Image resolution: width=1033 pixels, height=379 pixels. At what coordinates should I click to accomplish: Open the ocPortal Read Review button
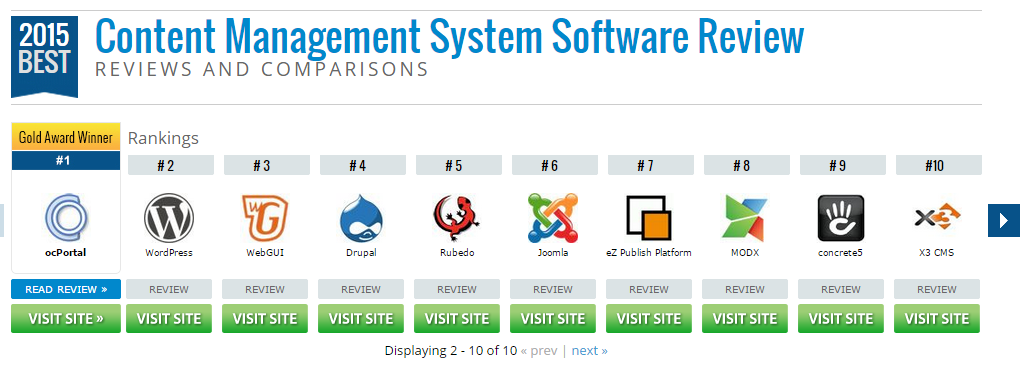pyautogui.click(x=66, y=289)
